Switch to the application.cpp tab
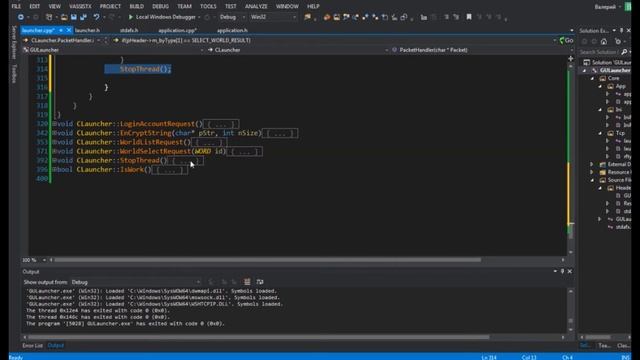Screen dimensions: 640x360 (178, 30)
